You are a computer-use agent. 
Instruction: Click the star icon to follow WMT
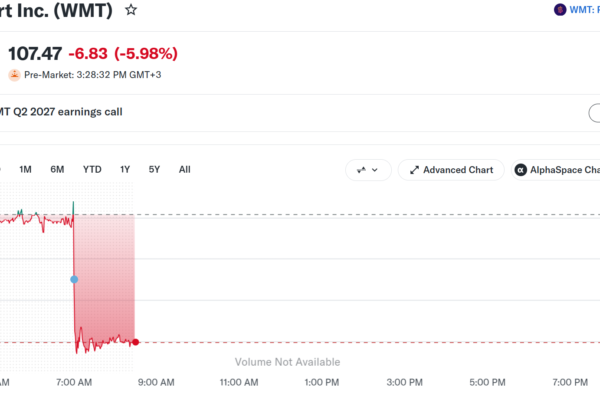[131, 10]
